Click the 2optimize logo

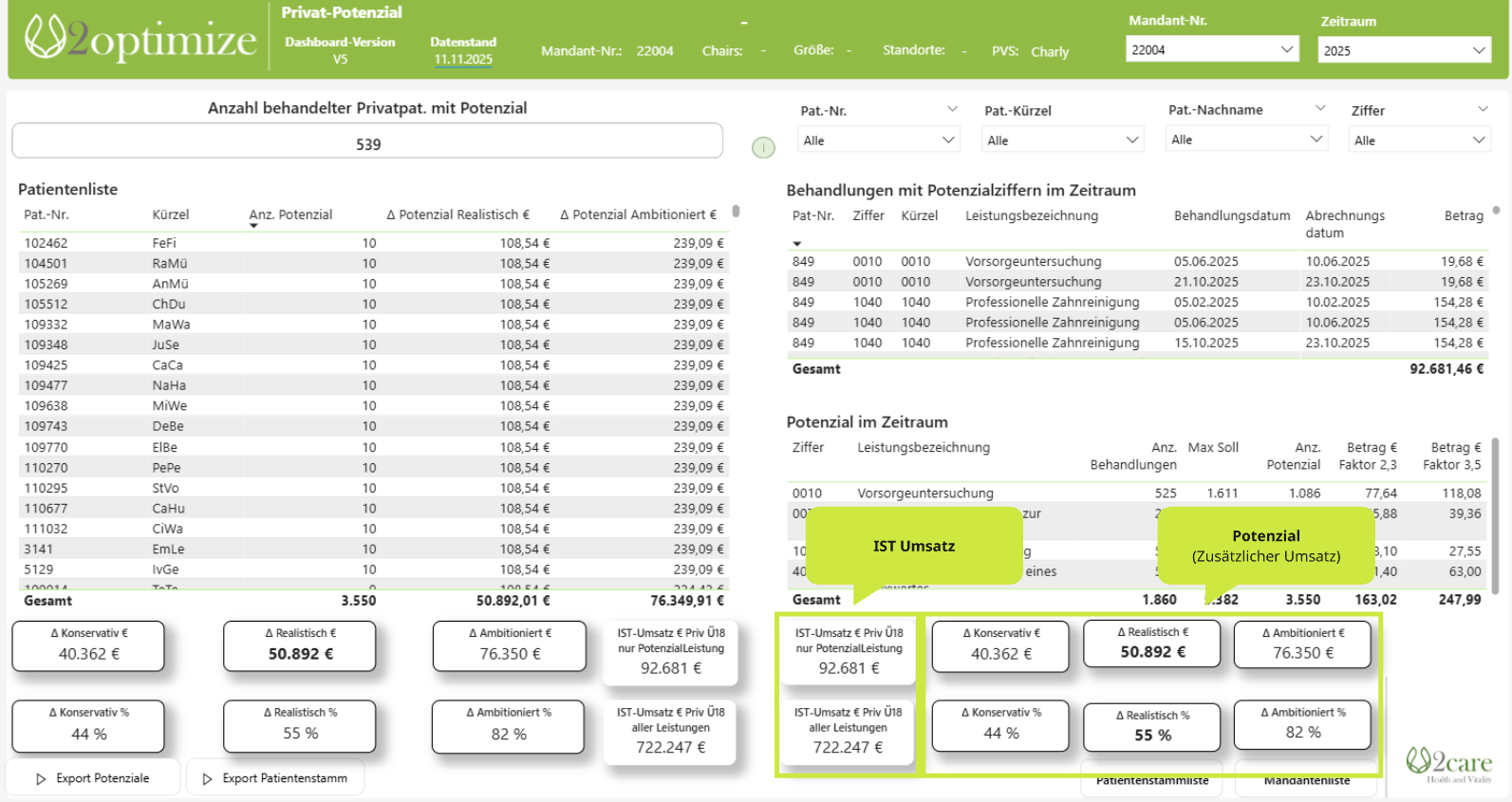[x=140, y=39]
